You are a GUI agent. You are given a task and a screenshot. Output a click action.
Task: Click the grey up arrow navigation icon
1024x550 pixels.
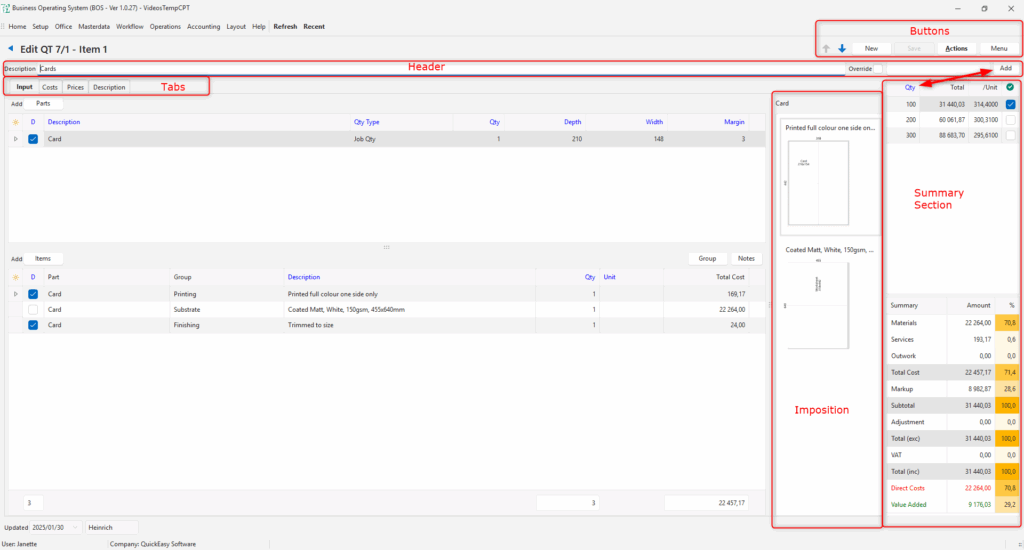coord(826,48)
